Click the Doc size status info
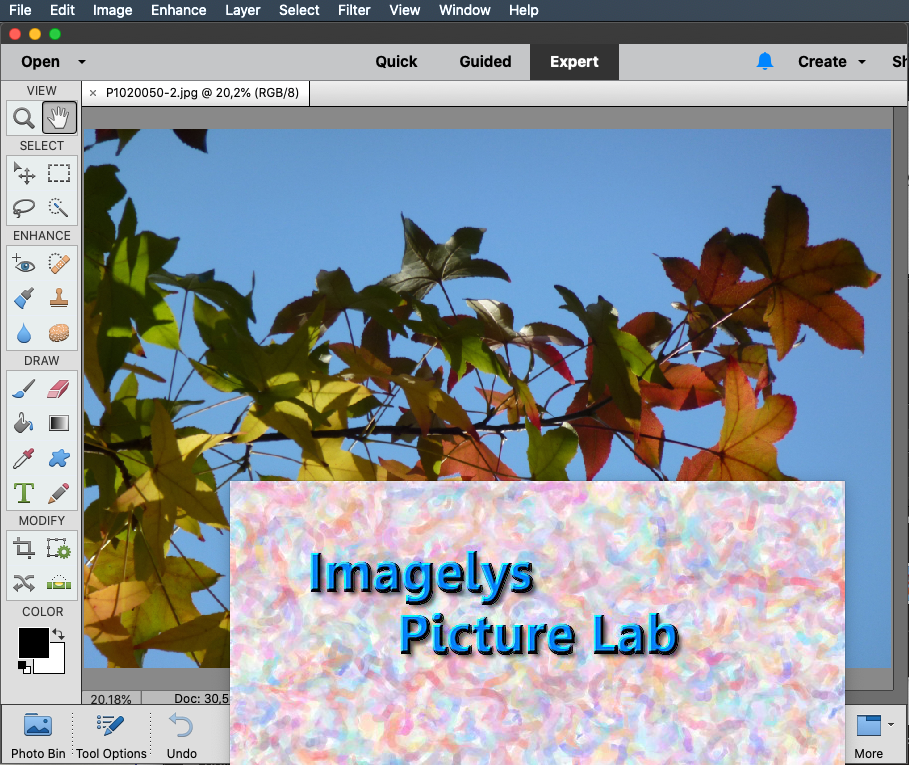Viewport: 909px width, 765px height. pos(201,698)
